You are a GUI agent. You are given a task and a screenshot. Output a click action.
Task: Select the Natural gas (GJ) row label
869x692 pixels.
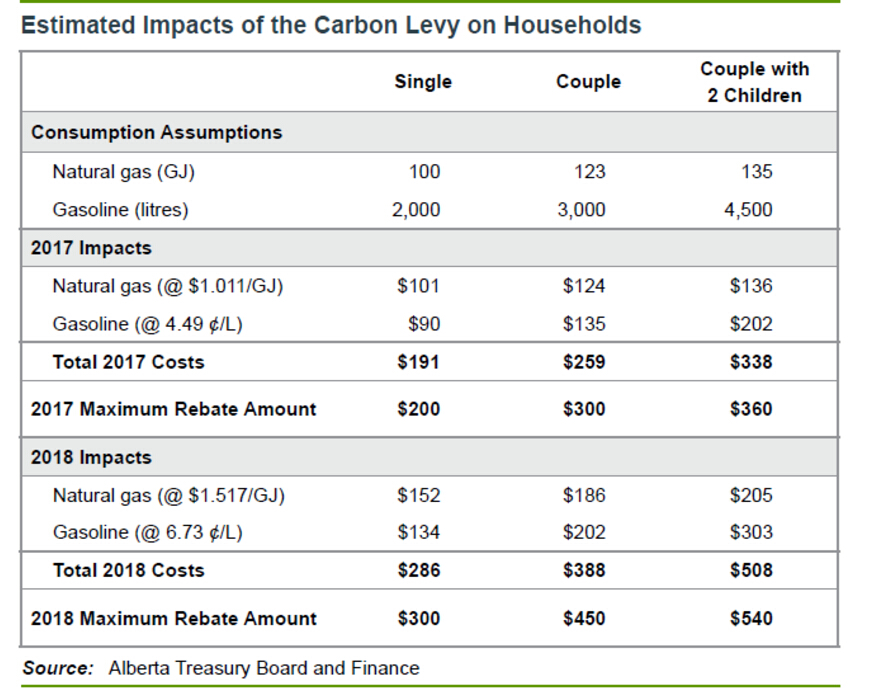click(123, 172)
